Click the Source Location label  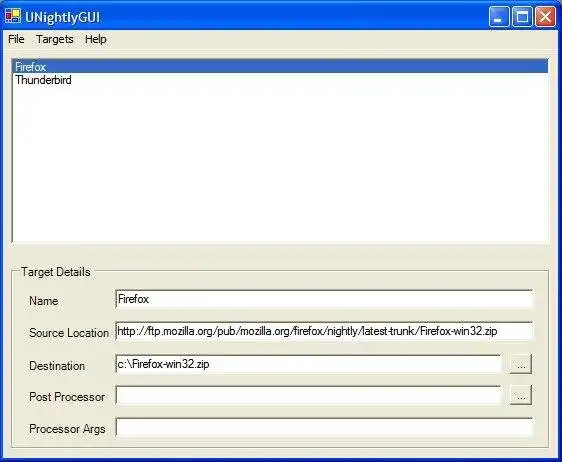[x=69, y=333]
